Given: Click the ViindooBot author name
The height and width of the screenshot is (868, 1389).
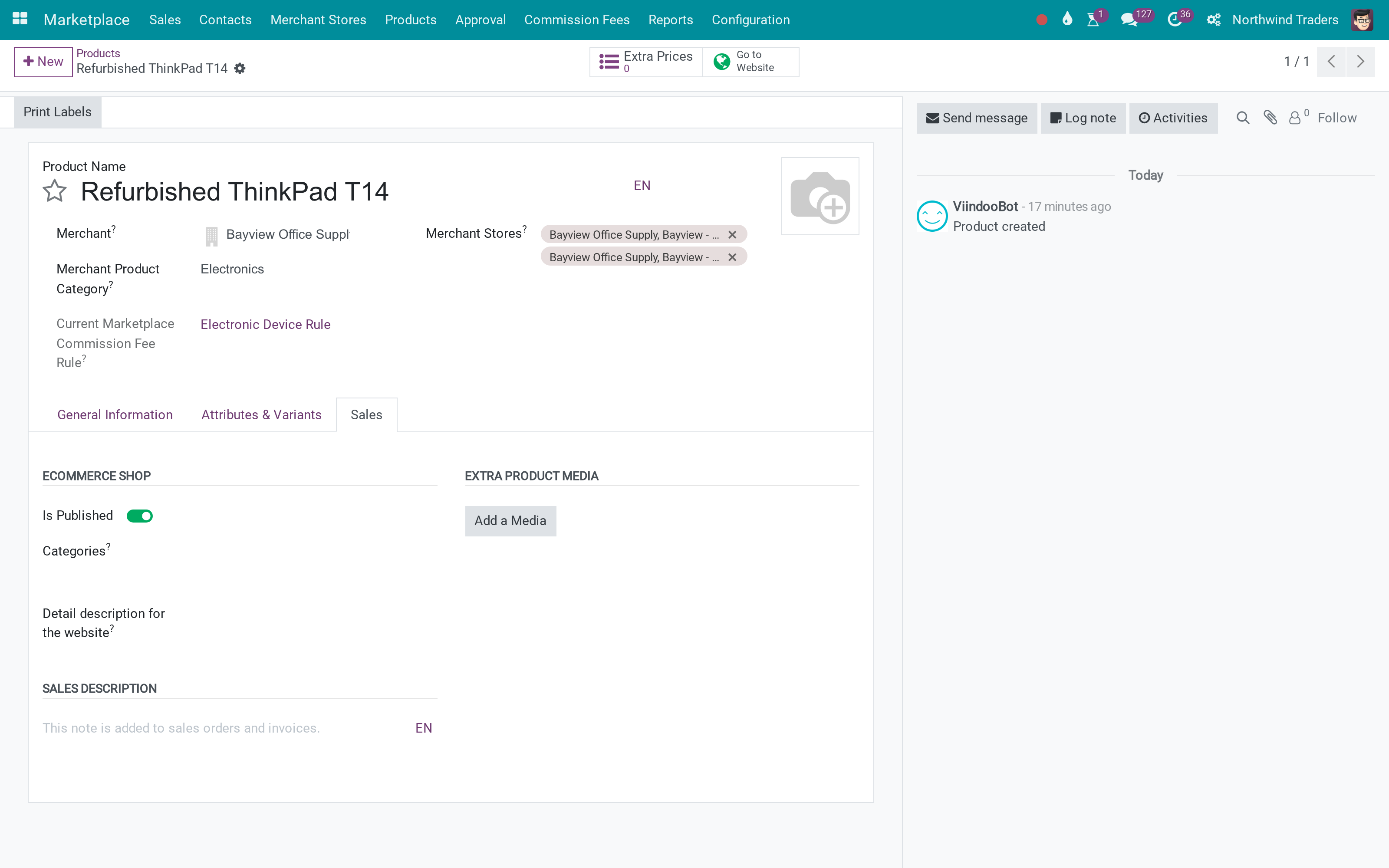Looking at the screenshot, I should pyautogui.click(x=985, y=207).
